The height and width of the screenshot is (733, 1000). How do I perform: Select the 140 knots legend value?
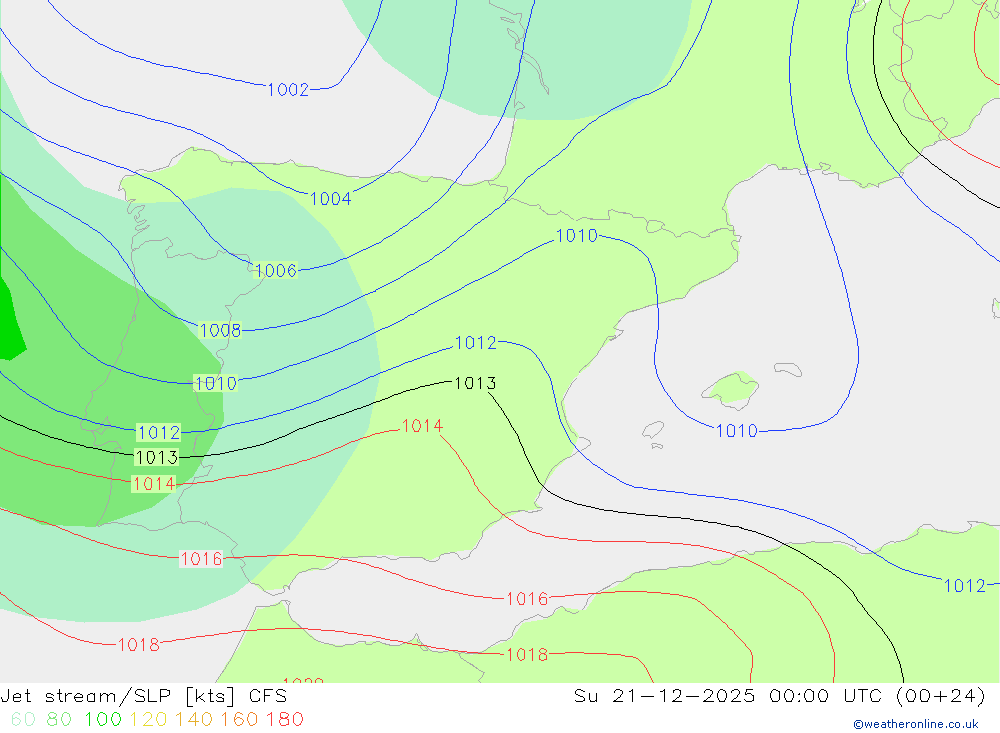click(194, 720)
